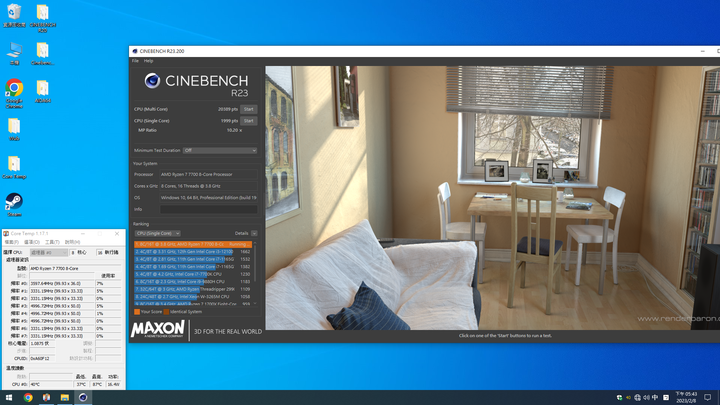Click the ranking list scrollbar
The height and width of the screenshot is (405, 720).
coord(255,263)
